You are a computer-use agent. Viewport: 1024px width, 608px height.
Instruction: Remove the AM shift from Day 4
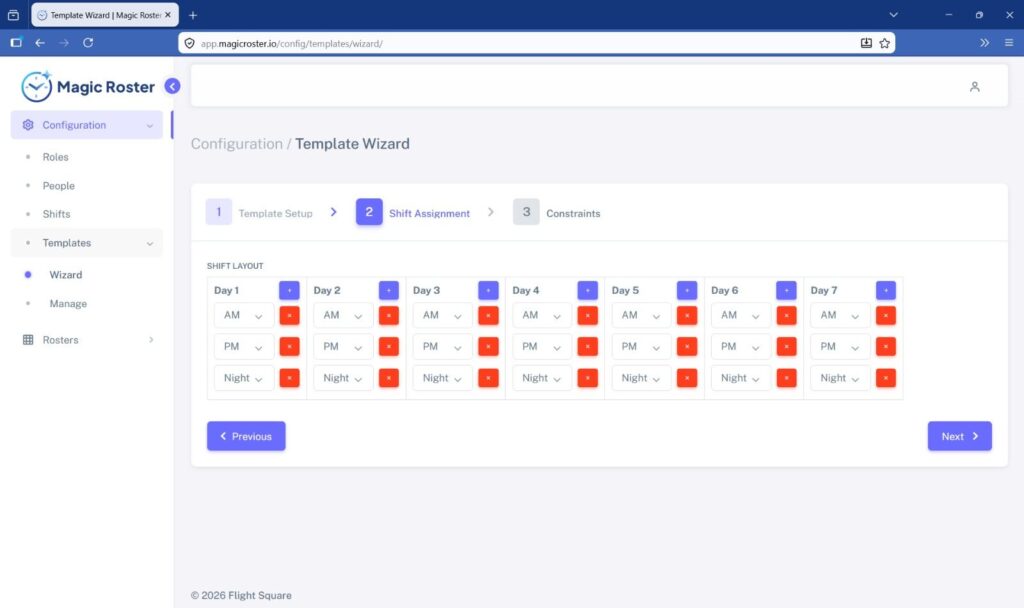tap(587, 315)
